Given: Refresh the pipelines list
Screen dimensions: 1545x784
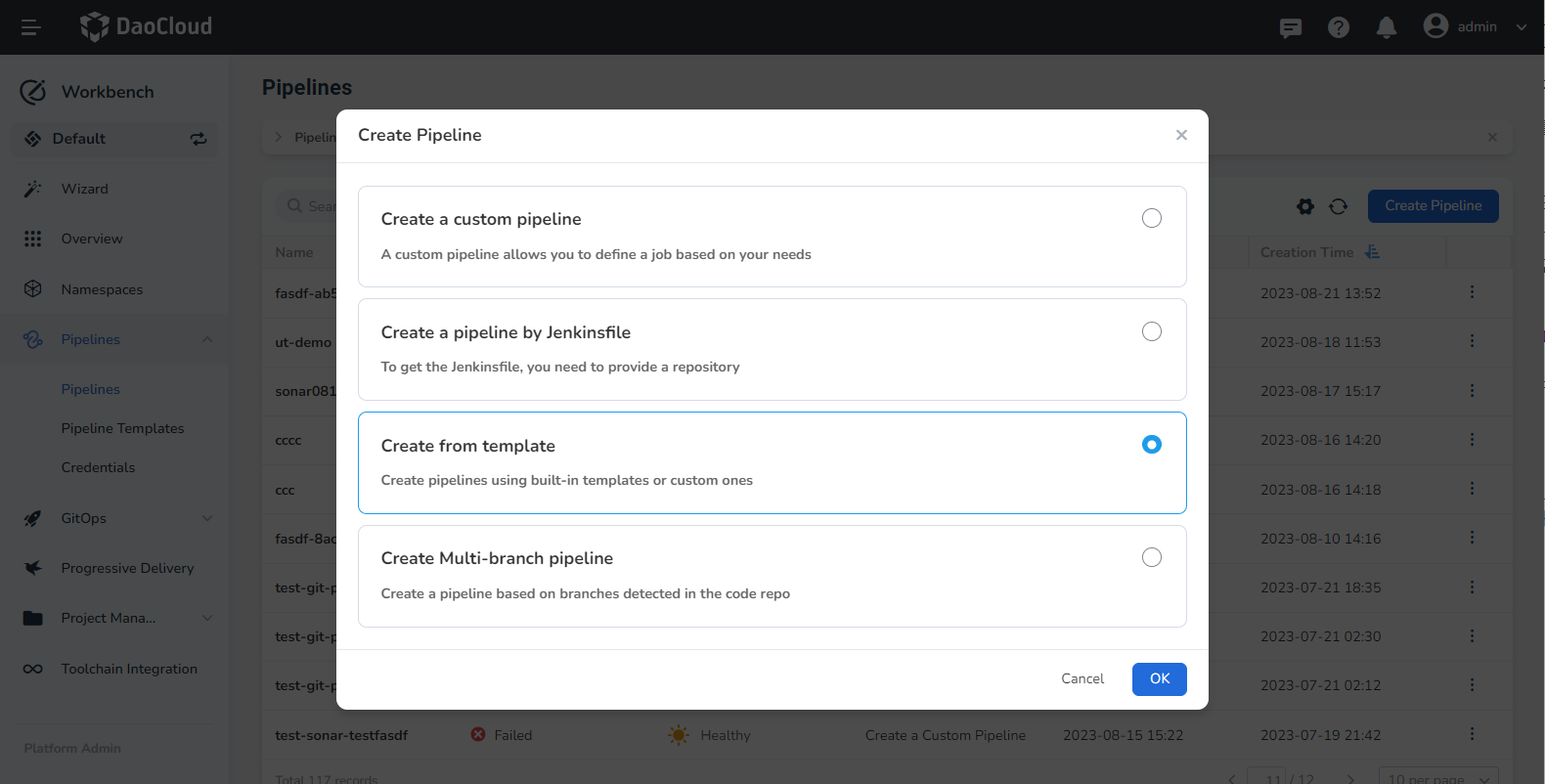Looking at the screenshot, I should click(x=1339, y=206).
